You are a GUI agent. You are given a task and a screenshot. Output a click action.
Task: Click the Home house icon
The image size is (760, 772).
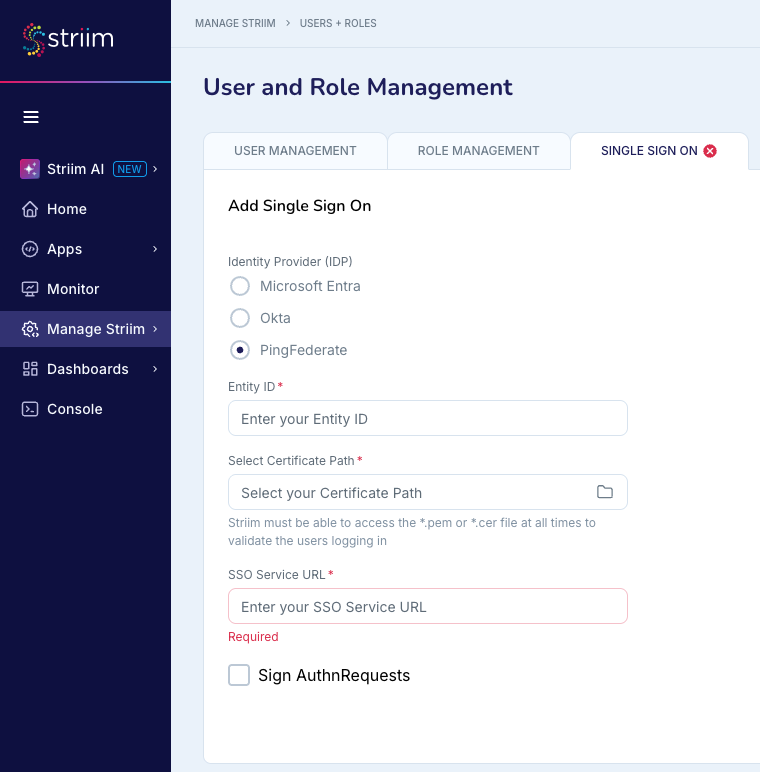30,209
